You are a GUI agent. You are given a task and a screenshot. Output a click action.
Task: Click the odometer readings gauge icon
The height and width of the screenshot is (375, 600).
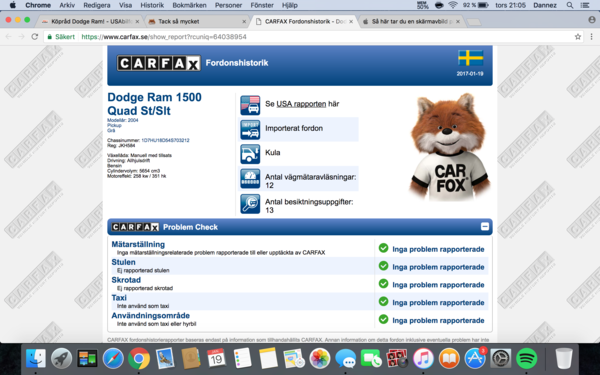(250, 178)
